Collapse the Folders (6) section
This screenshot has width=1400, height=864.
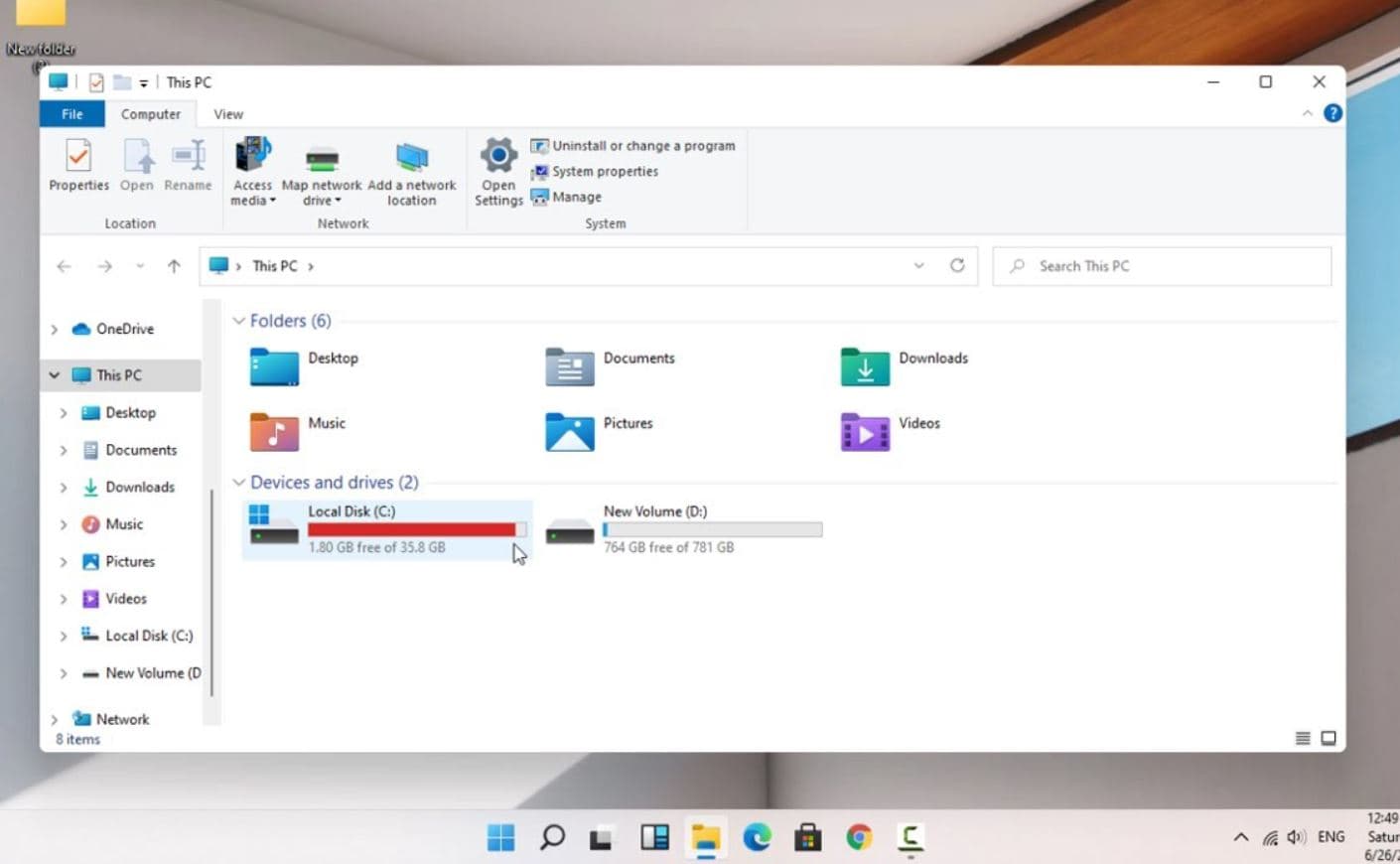238,321
